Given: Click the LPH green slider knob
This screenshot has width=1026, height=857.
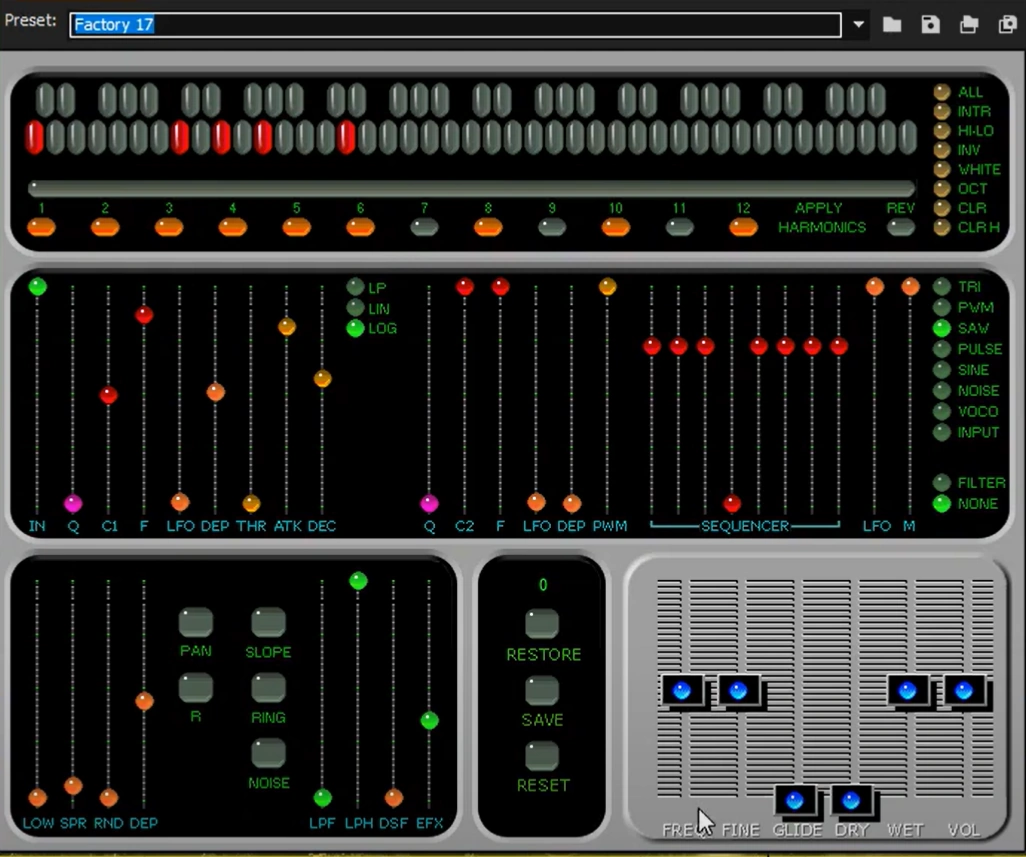Looking at the screenshot, I should [x=358, y=581].
